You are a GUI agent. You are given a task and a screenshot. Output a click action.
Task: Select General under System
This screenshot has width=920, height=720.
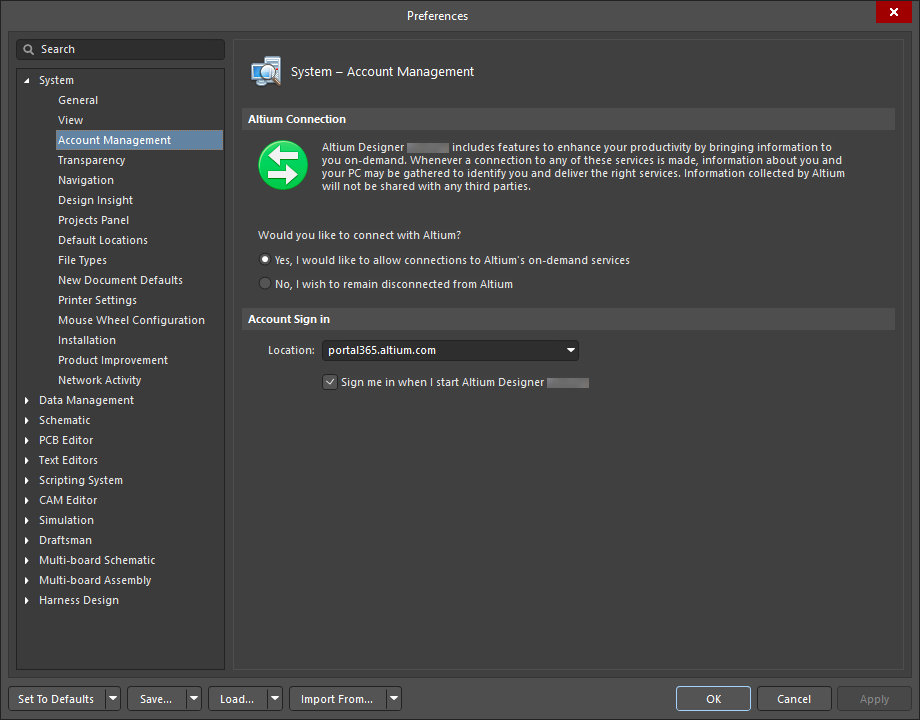pyautogui.click(x=78, y=100)
